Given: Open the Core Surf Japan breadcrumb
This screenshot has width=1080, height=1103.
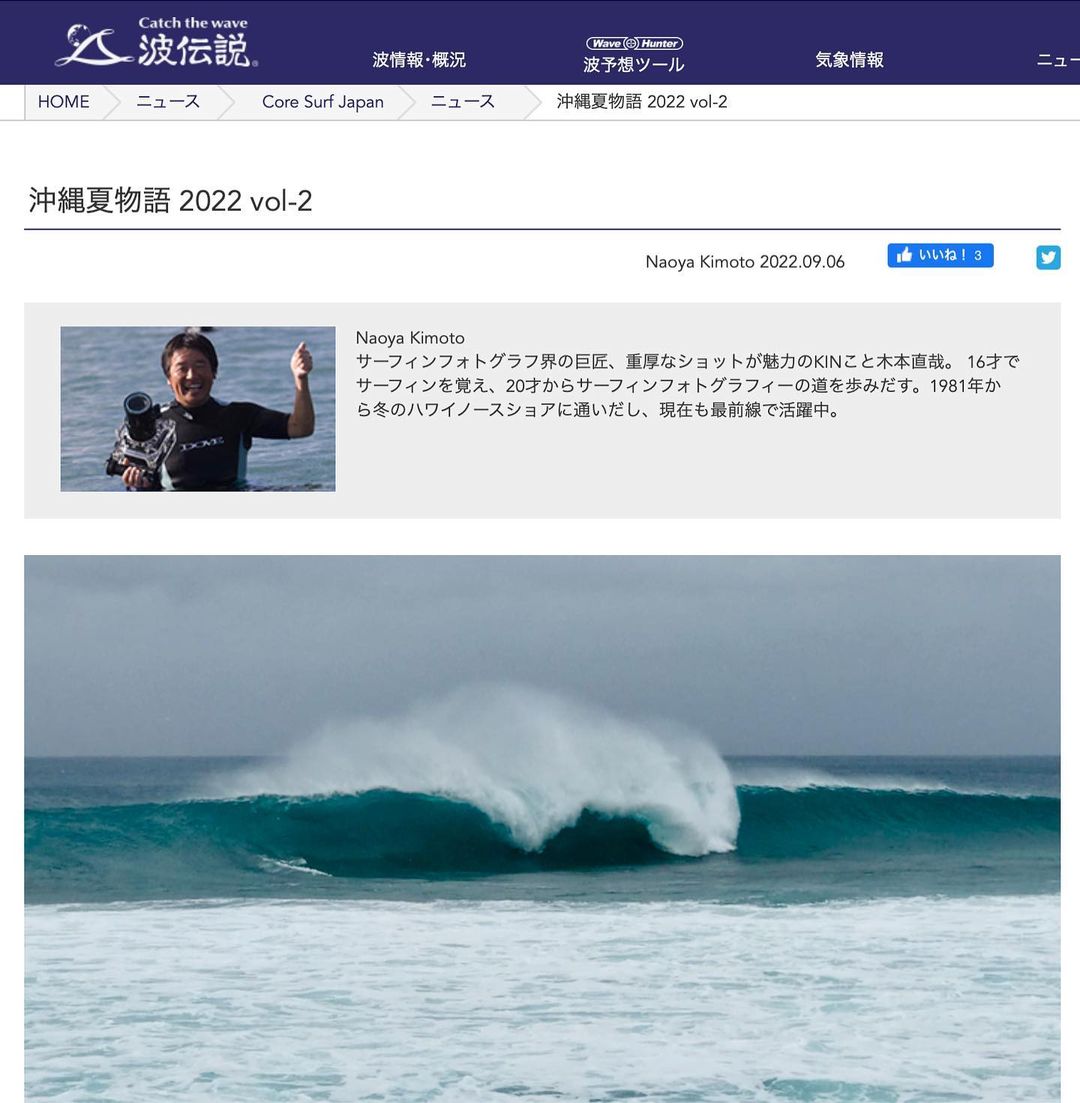Looking at the screenshot, I should pyautogui.click(x=322, y=102).
